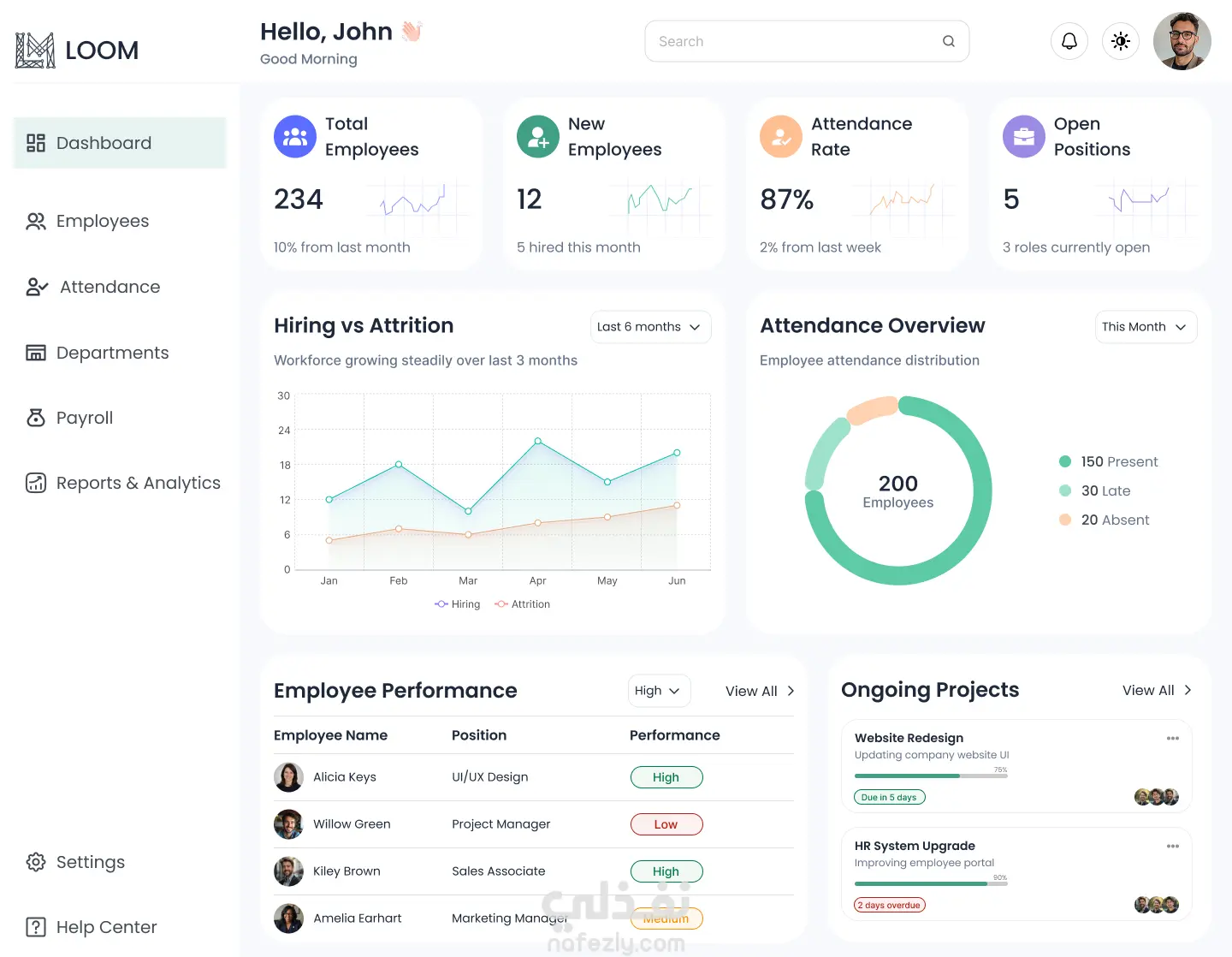Toggle light/dark theme sun icon
Image resolution: width=1232 pixels, height=957 pixels.
click(x=1120, y=41)
